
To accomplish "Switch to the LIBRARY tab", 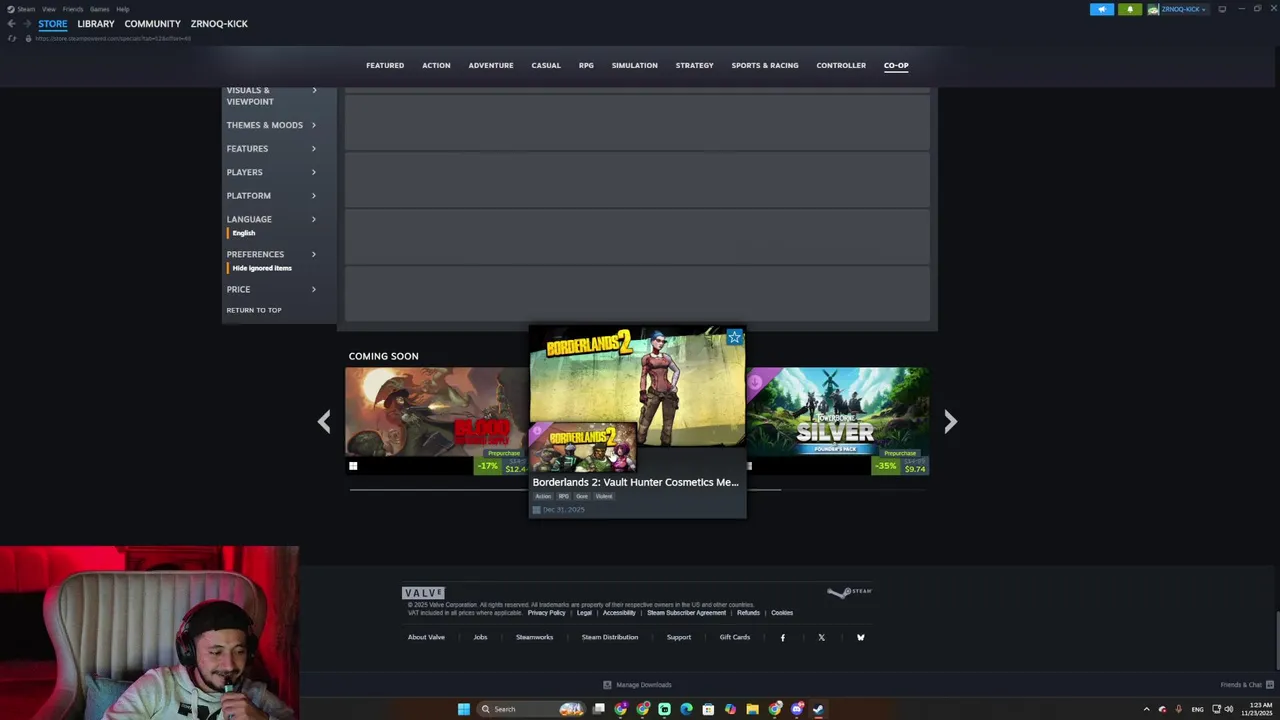I will [96, 24].
